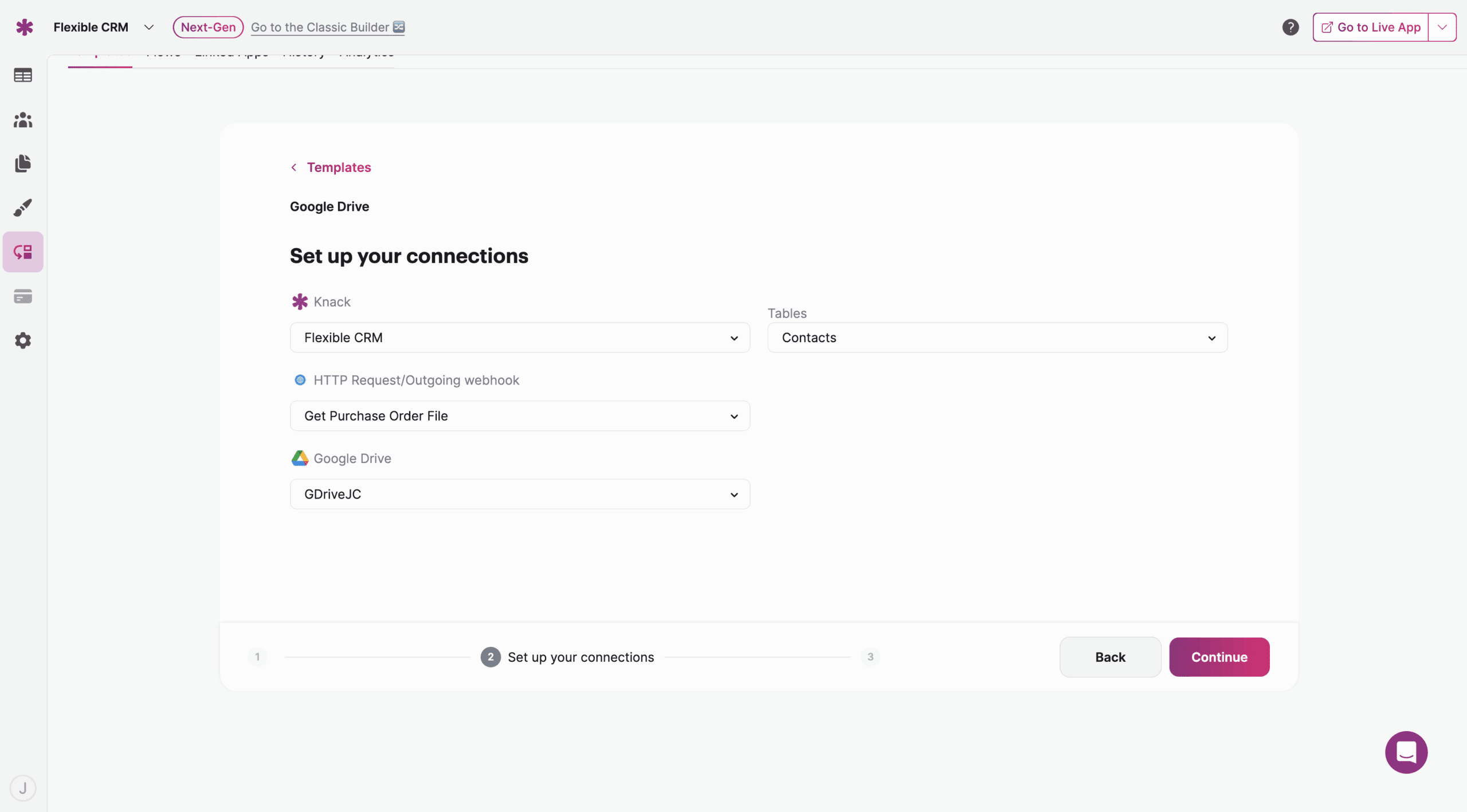Click the Continue button

(x=1219, y=657)
